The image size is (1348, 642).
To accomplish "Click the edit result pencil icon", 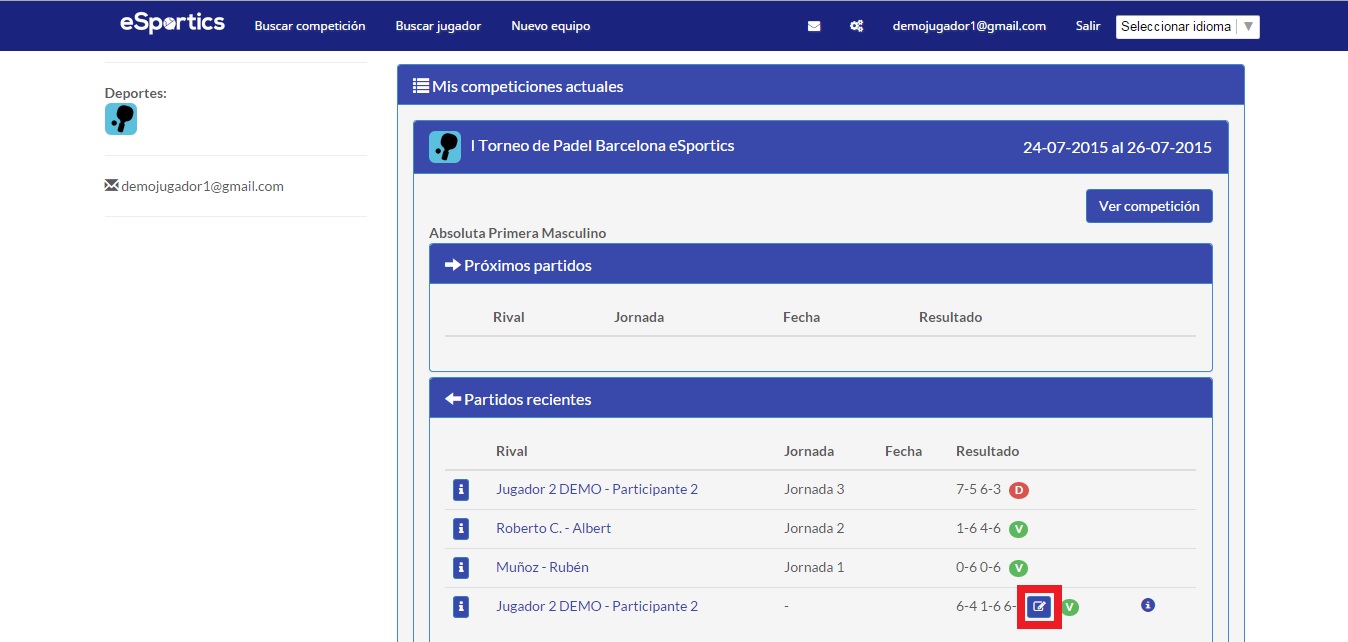I will [x=1039, y=607].
